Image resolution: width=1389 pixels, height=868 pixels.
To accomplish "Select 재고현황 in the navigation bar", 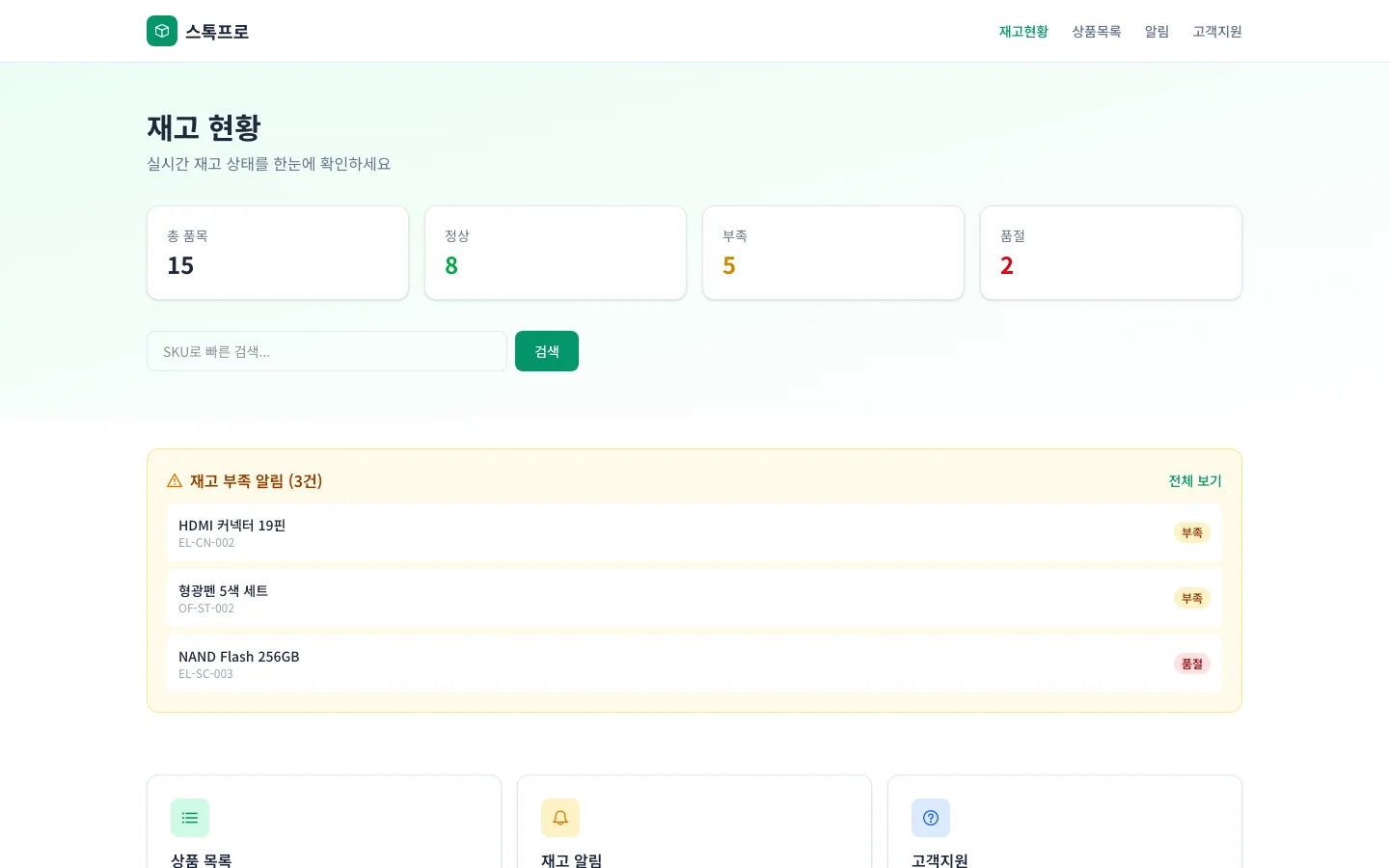I will (1023, 31).
